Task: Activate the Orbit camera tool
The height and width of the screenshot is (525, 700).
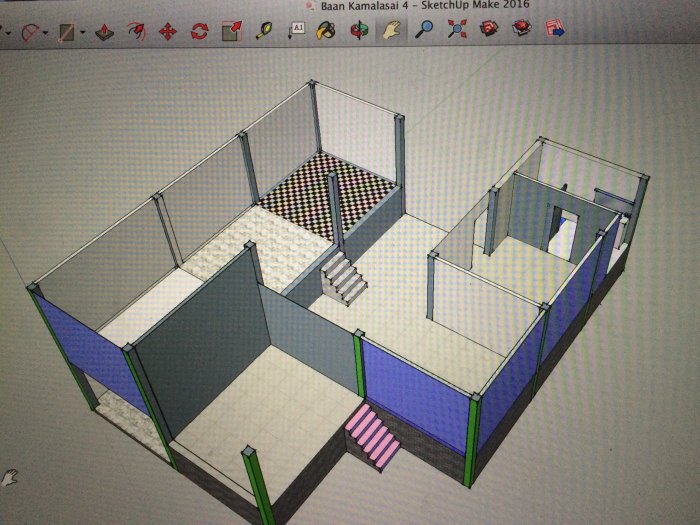Action: point(358,30)
